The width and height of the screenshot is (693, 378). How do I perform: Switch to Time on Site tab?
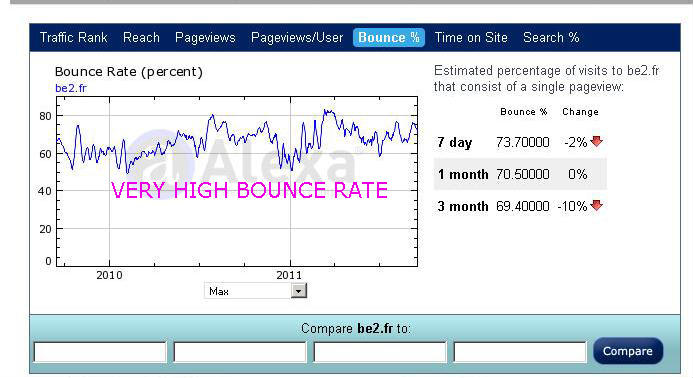point(471,38)
